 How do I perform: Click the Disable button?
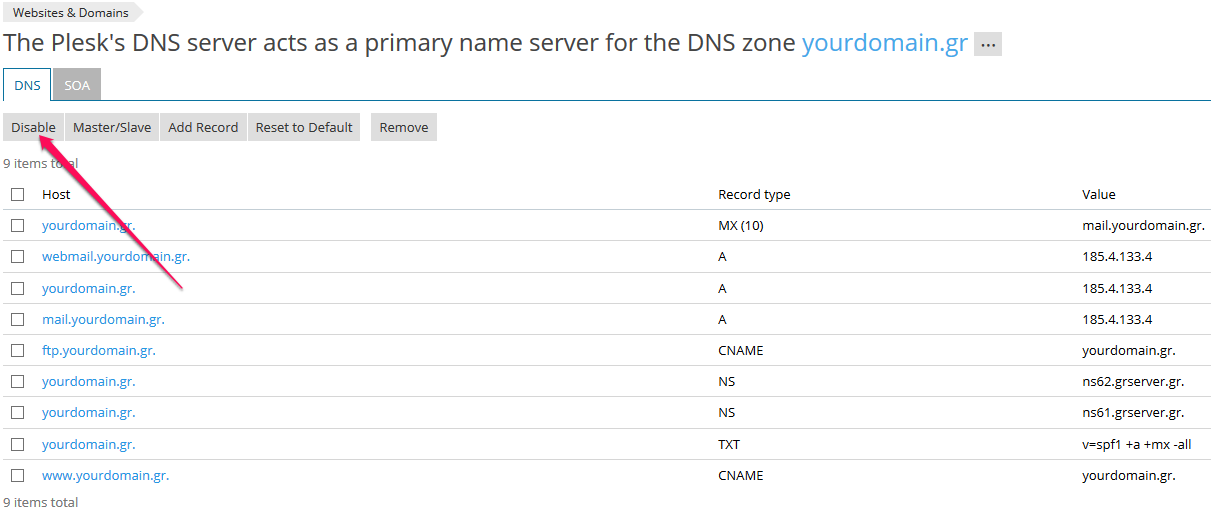point(33,127)
